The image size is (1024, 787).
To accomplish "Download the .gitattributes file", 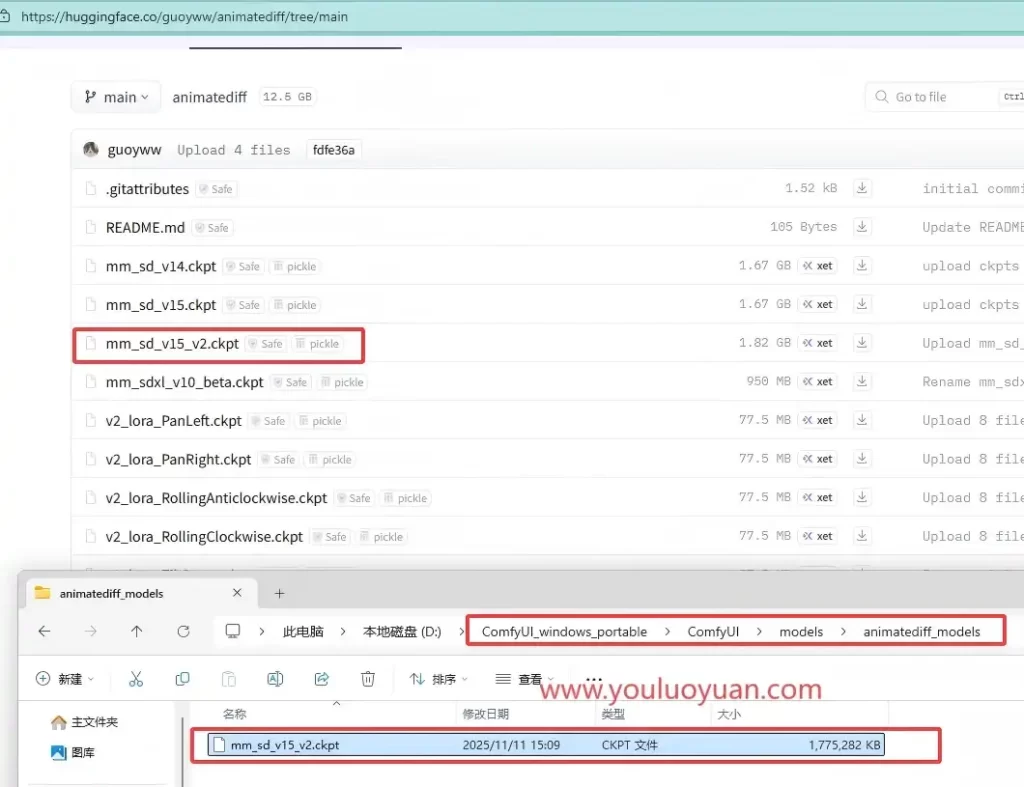I will pyautogui.click(x=862, y=188).
